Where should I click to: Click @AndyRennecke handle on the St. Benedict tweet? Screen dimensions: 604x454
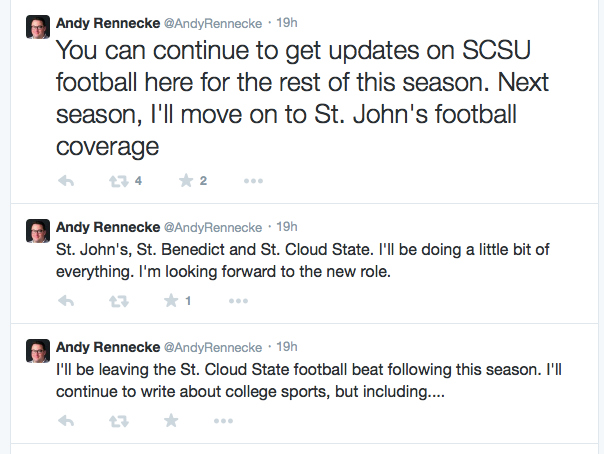[x=217, y=227]
